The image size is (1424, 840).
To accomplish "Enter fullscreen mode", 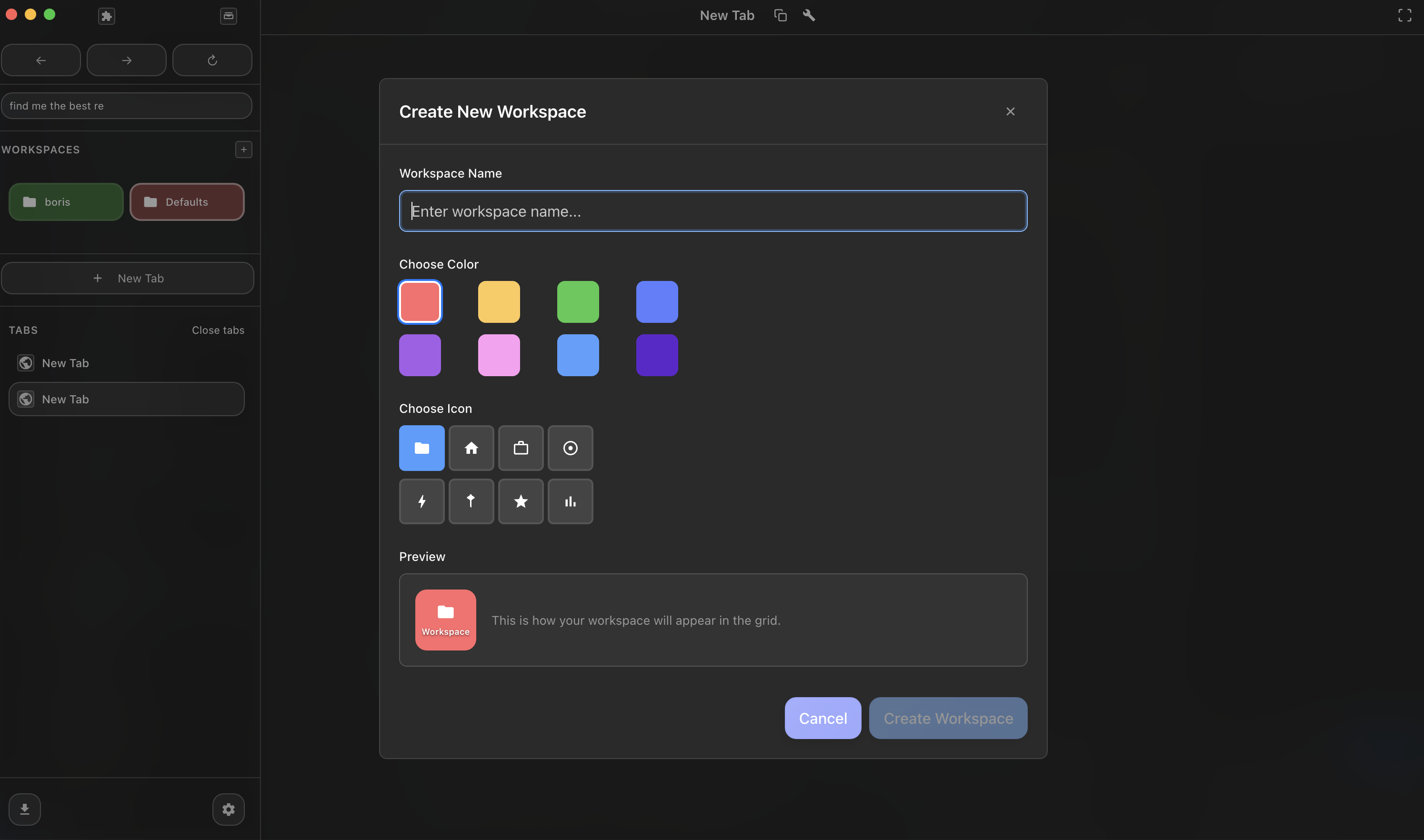I will point(1405,15).
